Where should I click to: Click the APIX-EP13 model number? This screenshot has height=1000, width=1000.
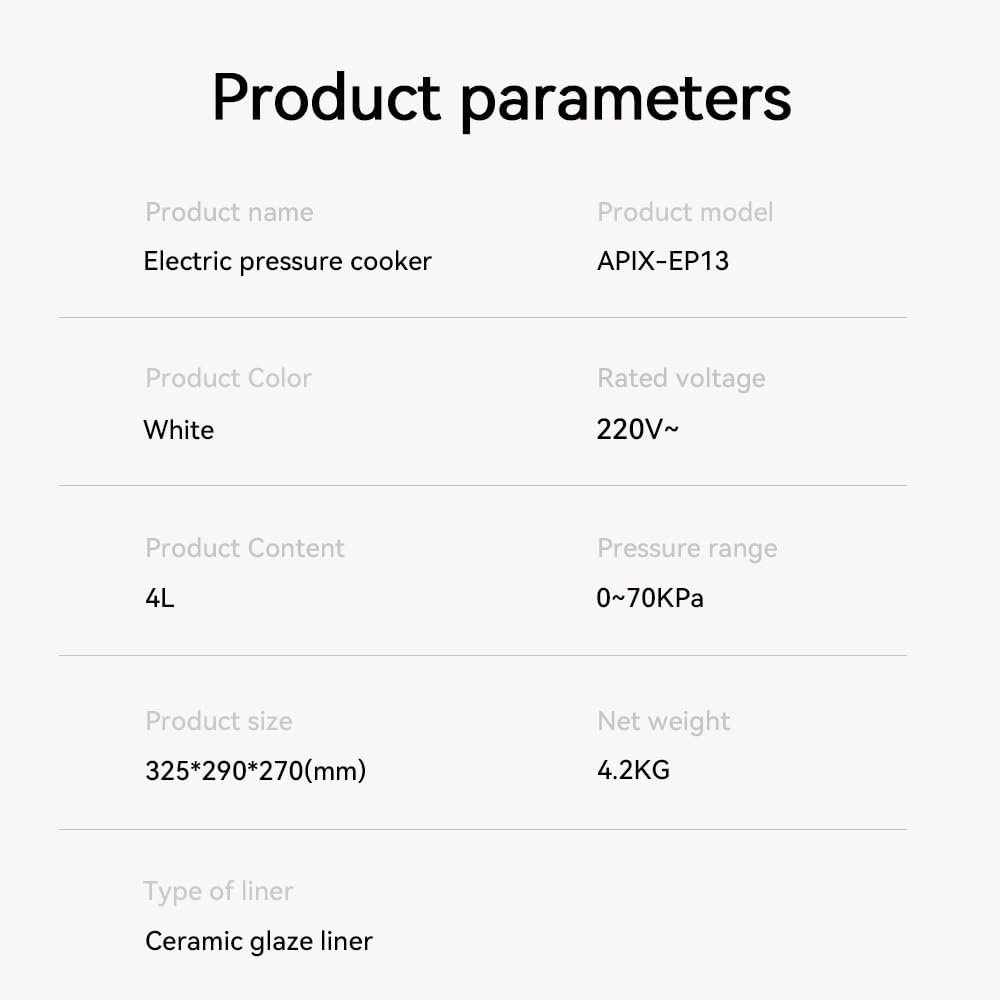pyautogui.click(x=663, y=262)
